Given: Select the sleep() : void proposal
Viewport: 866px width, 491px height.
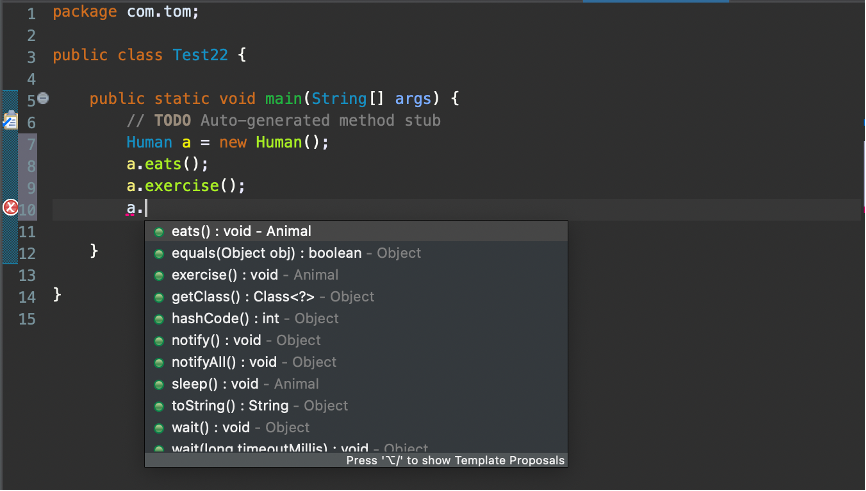Looking at the screenshot, I should 356,384.
